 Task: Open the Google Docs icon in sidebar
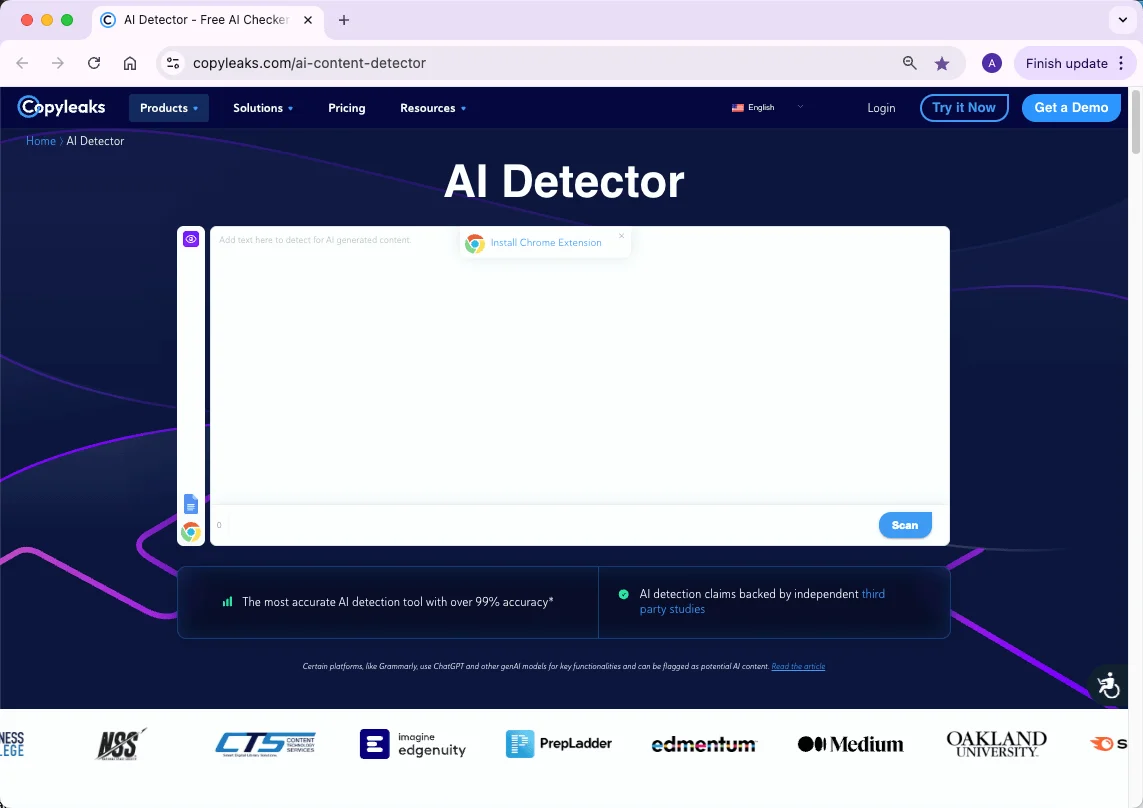coord(191,504)
